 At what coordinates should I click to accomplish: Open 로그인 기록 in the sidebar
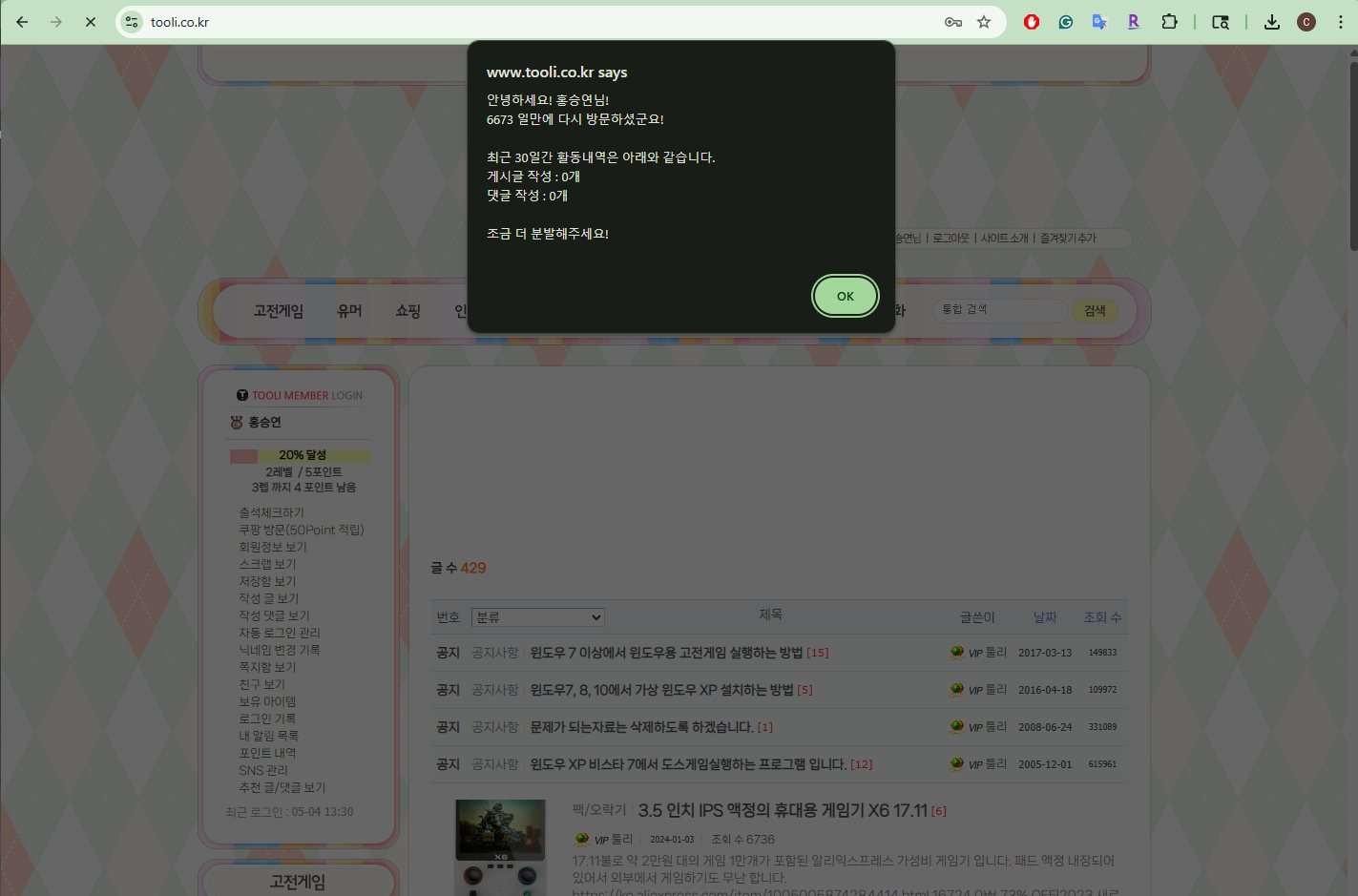(x=267, y=719)
